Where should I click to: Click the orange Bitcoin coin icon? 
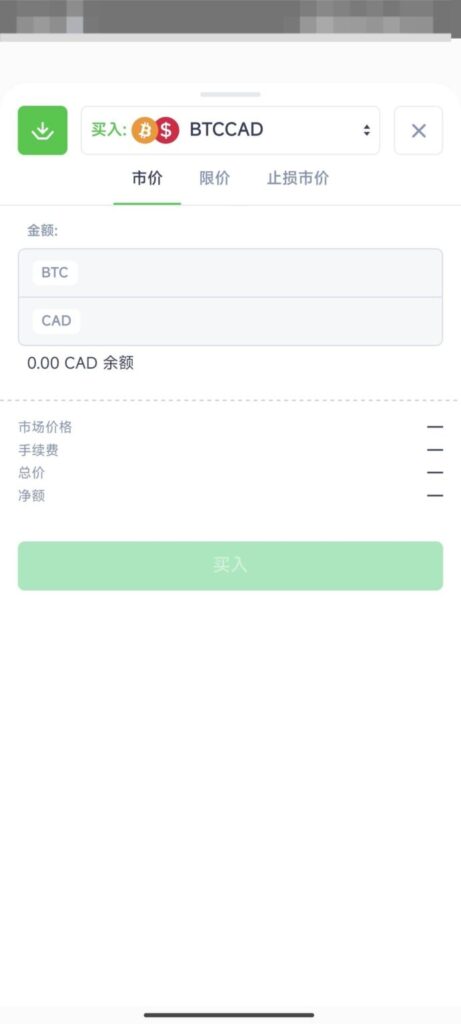click(144, 131)
